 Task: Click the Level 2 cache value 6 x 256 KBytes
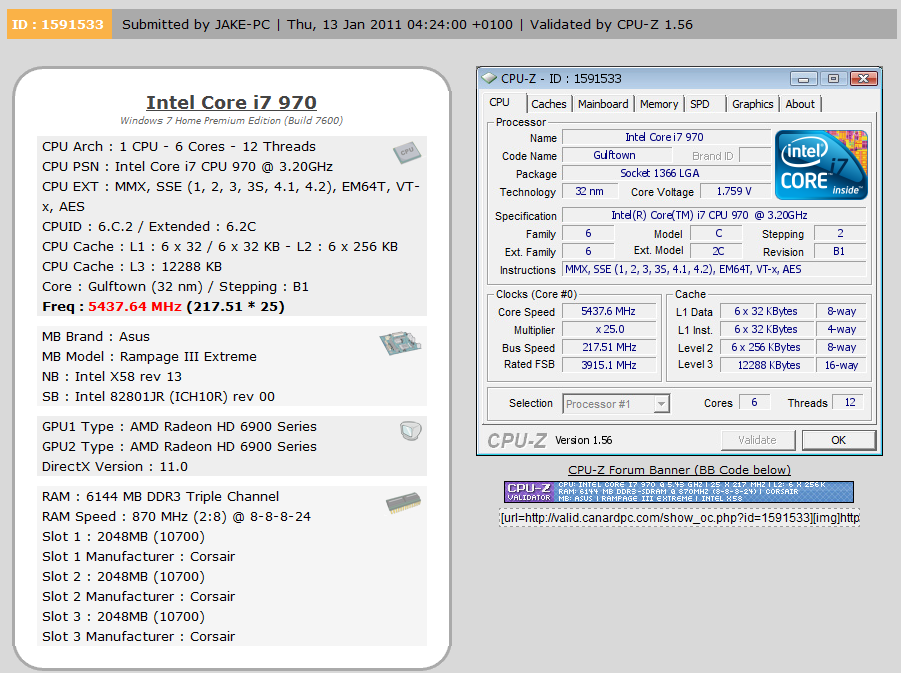point(766,347)
